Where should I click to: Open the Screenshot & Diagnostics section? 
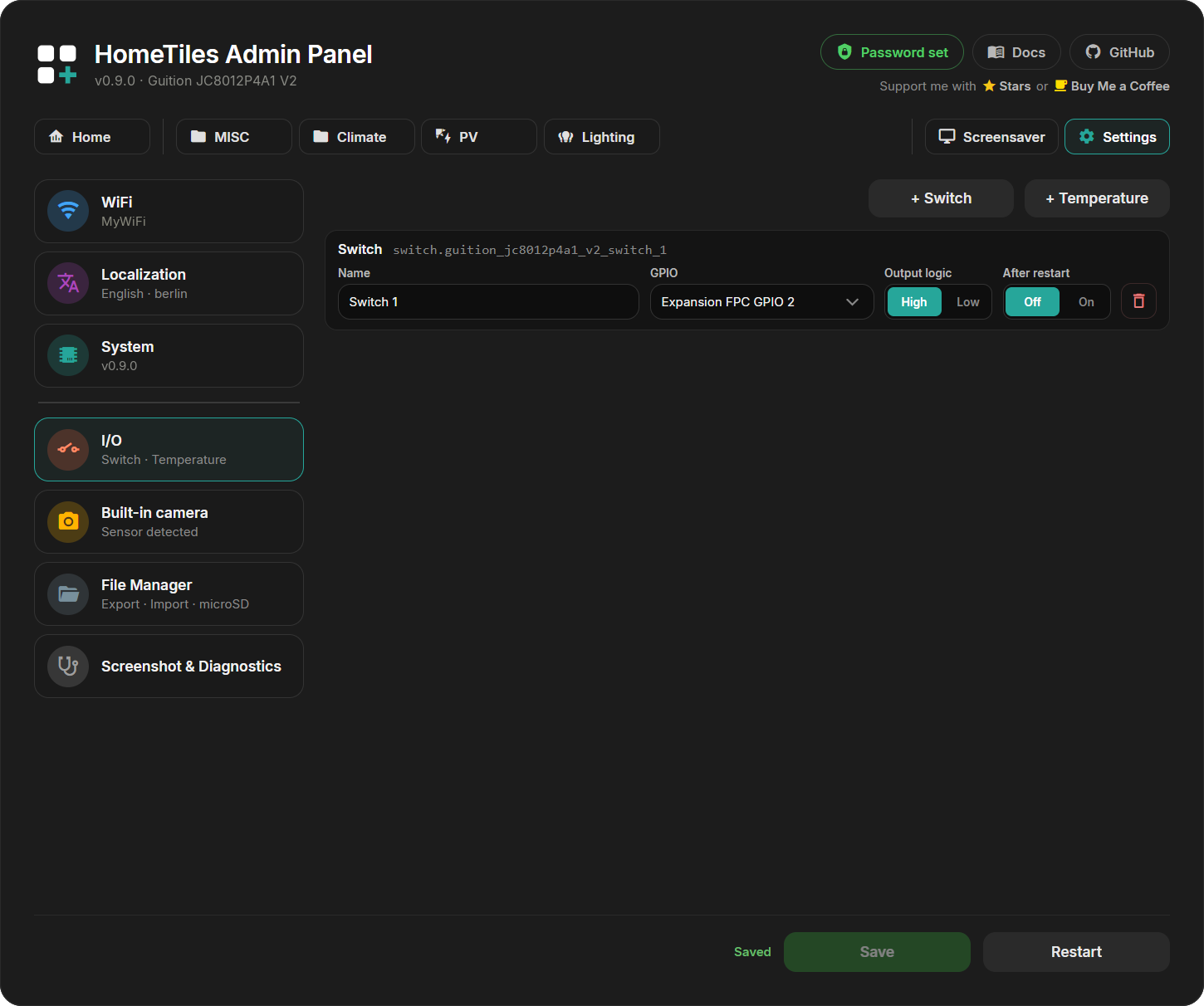(169, 666)
